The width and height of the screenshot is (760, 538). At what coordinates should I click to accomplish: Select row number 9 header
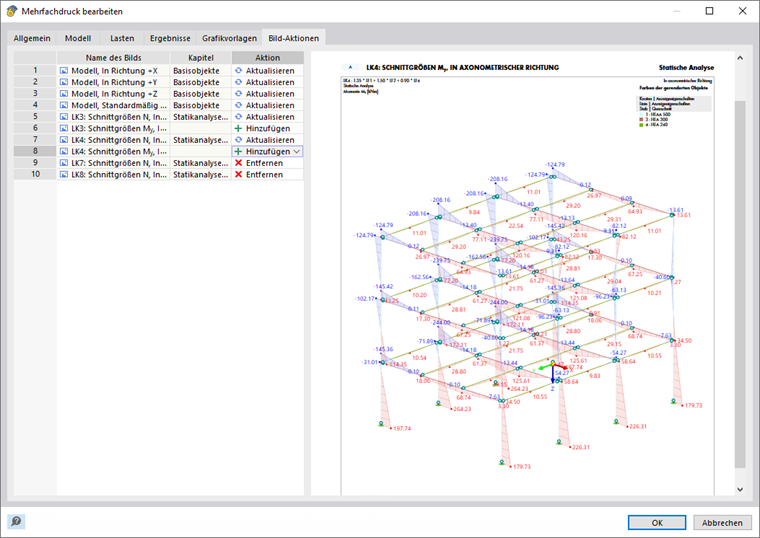pos(35,163)
